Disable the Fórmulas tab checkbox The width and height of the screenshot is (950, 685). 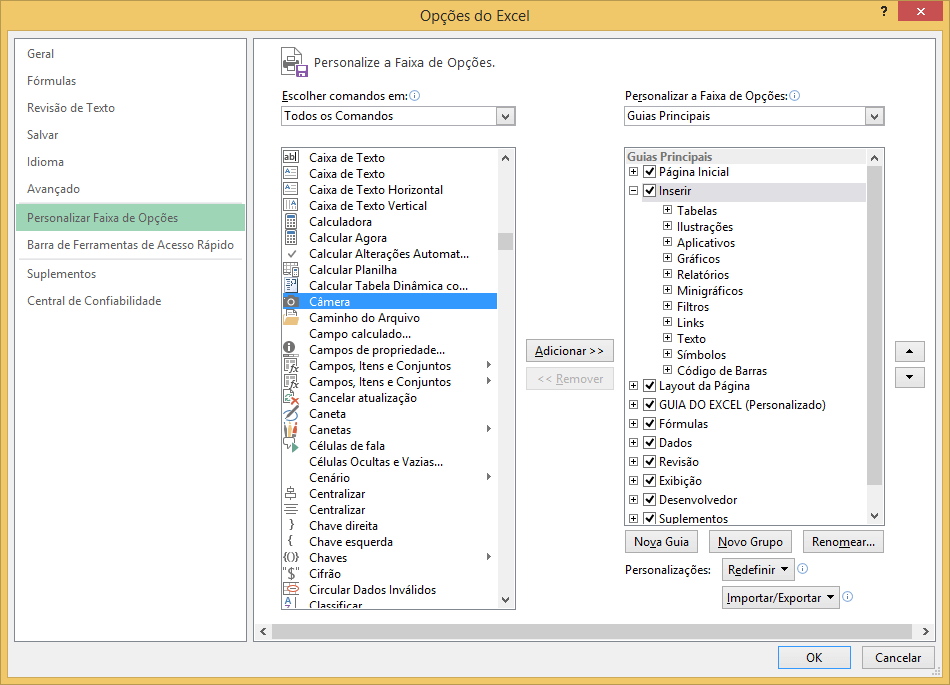[650, 424]
